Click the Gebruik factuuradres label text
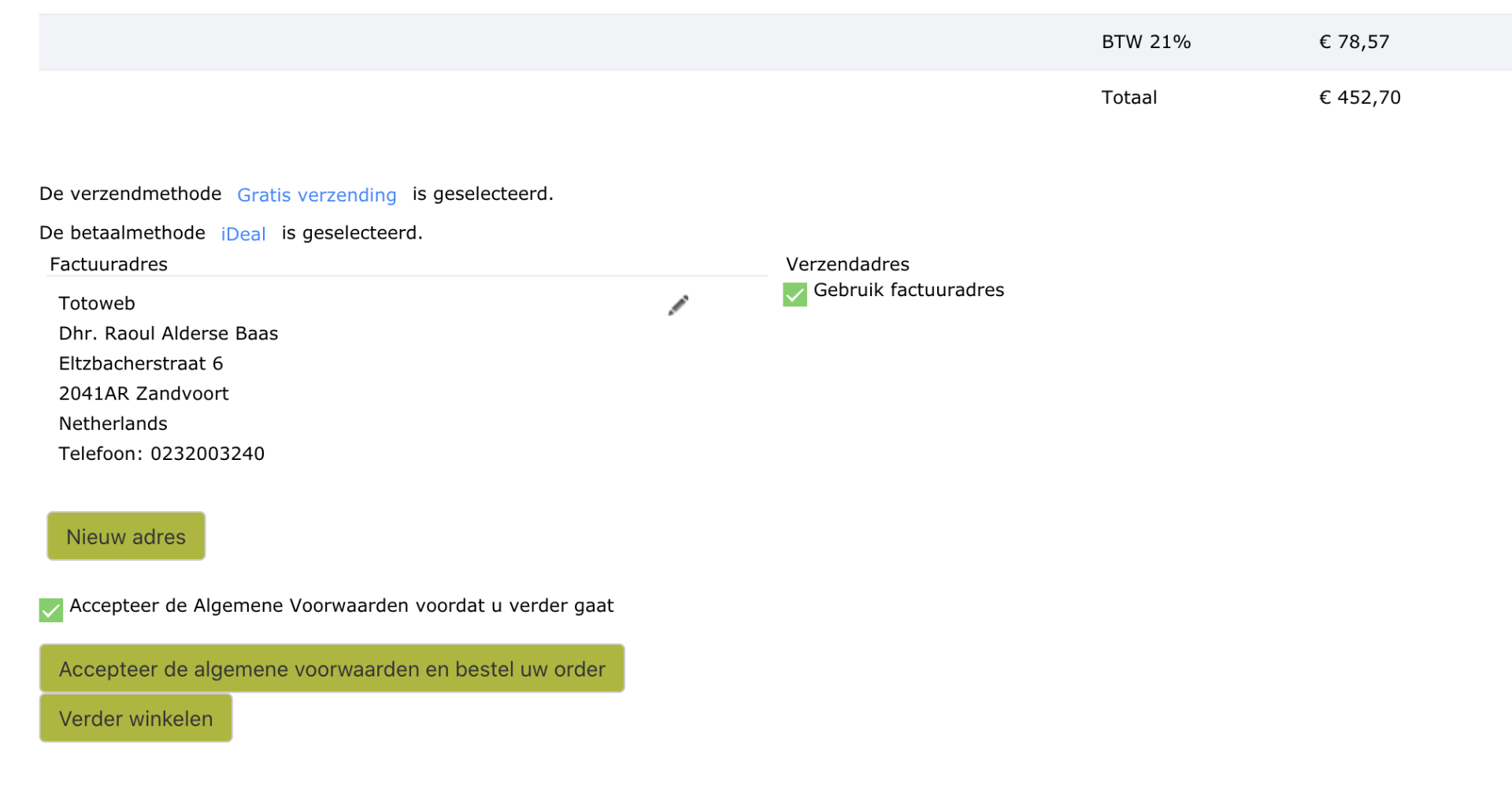 [x=909, y=290]
